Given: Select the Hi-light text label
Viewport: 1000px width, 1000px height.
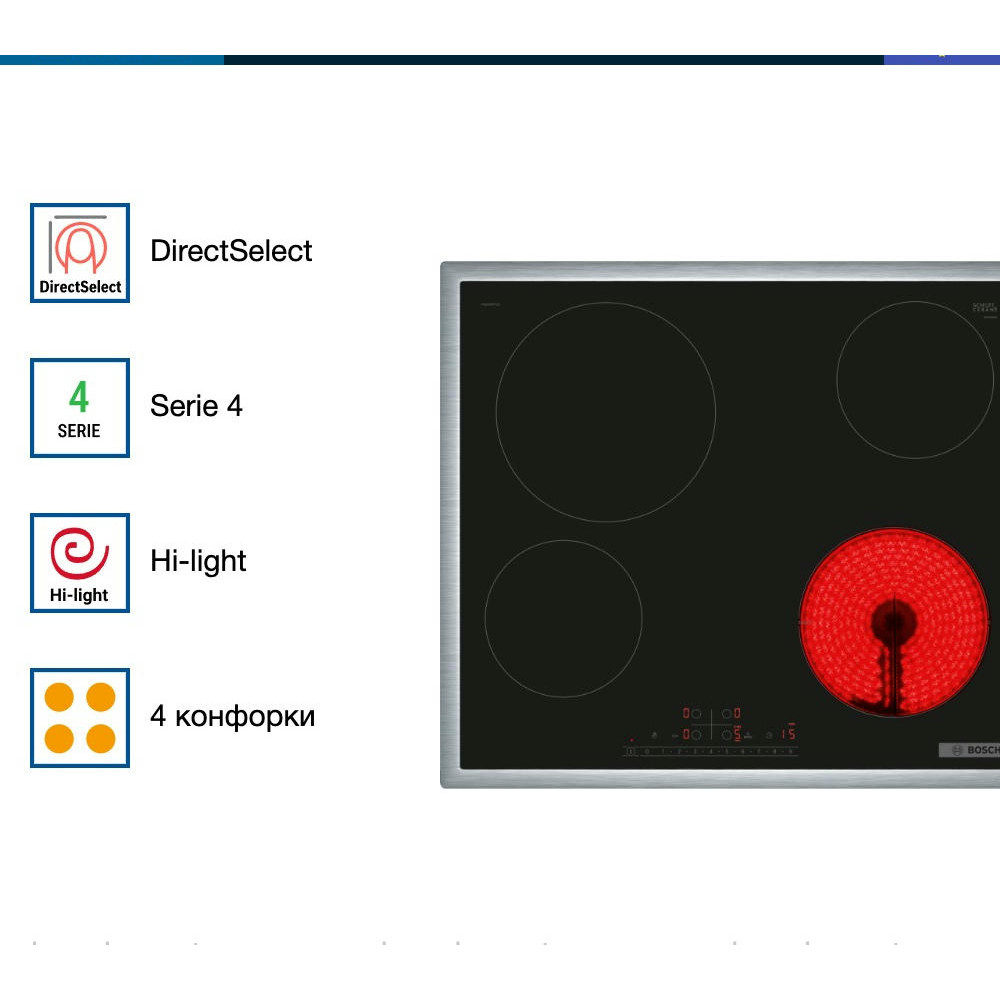Looking at the screenshot, I should pos(198,561).
